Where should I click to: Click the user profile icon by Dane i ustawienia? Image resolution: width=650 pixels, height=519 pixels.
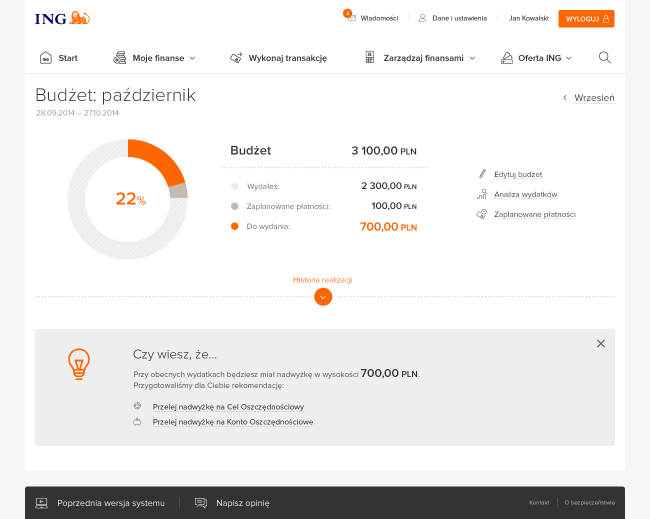pos(422,18)
